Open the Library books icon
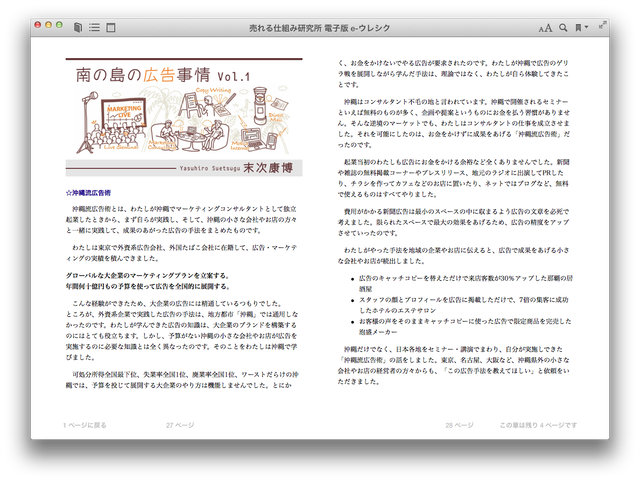 78,28
